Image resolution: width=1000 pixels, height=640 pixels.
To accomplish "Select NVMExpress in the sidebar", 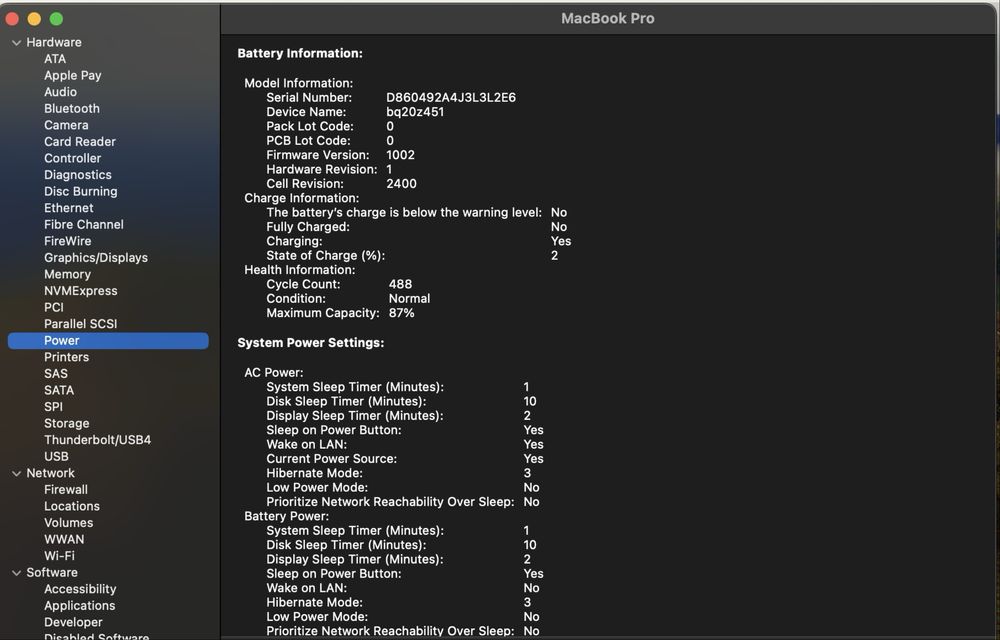I will point(80,291).
